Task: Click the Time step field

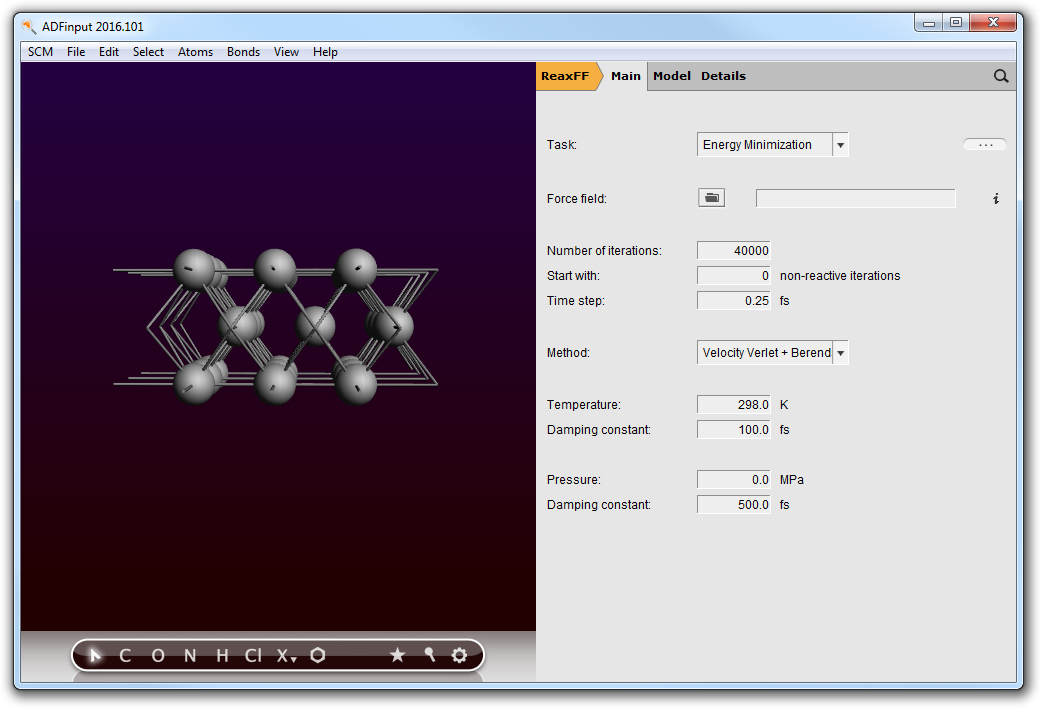Action: [734, 300]
